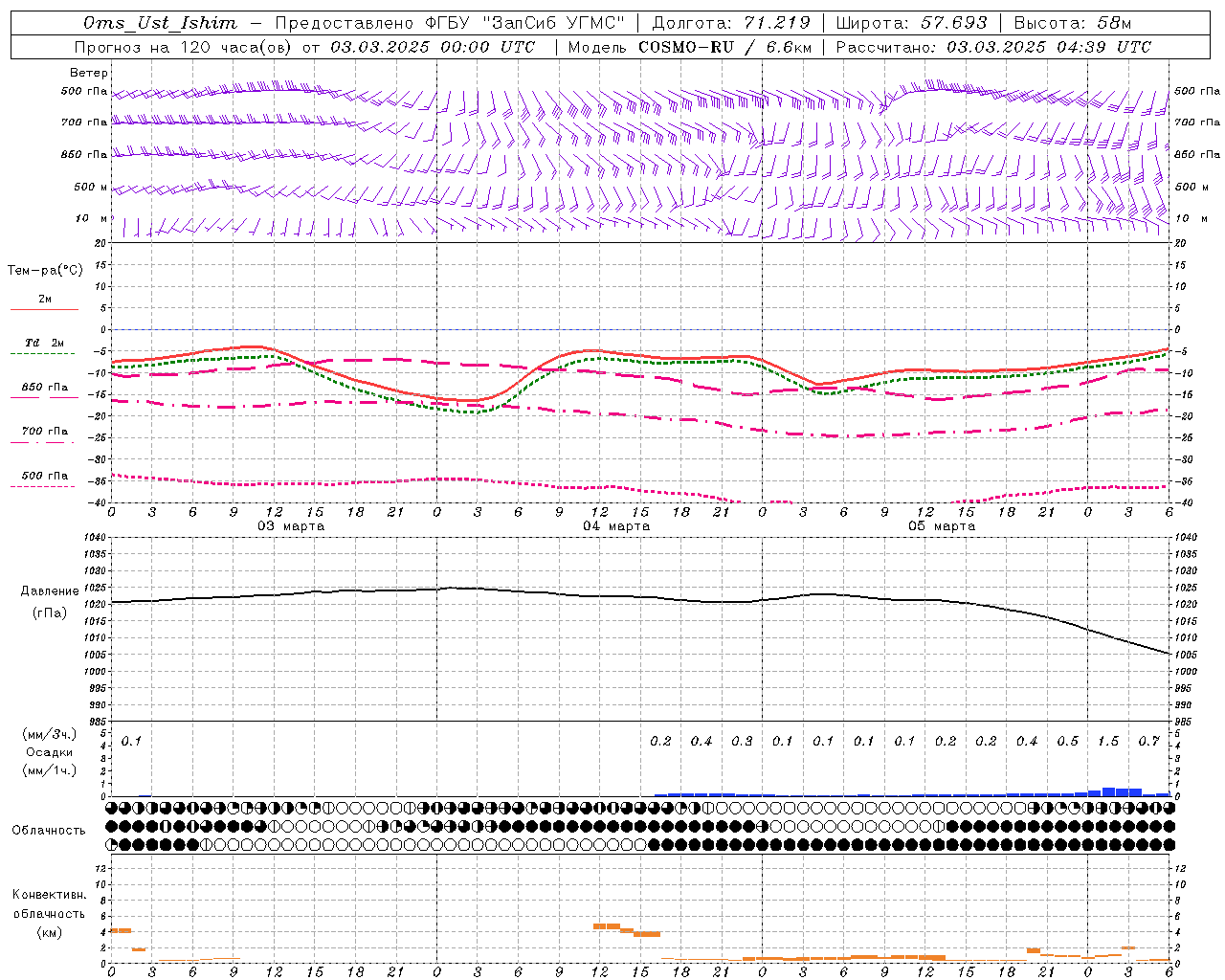This screenshot has width=1225, height=980.
Task: Click the forecast start '03.03.2025 00:00 UTC'
Action: tap(433, 47)
